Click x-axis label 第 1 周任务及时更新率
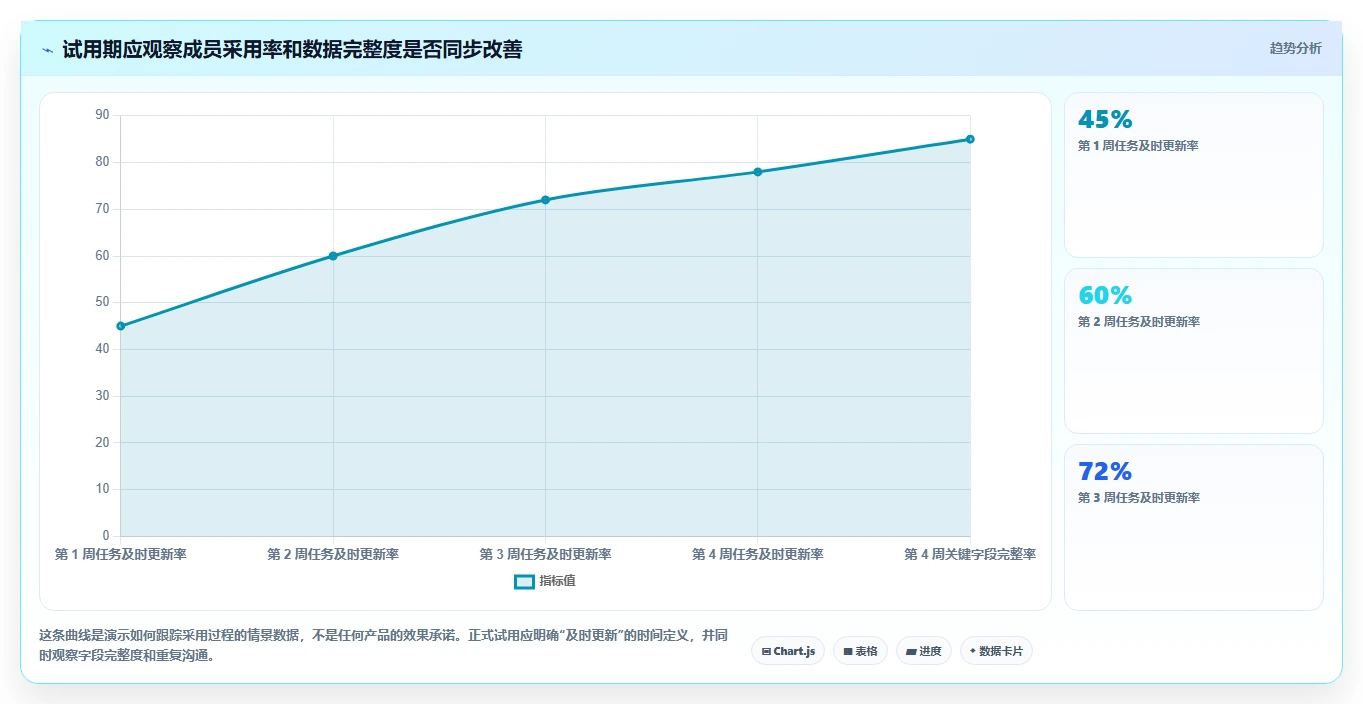 [121, 554]
